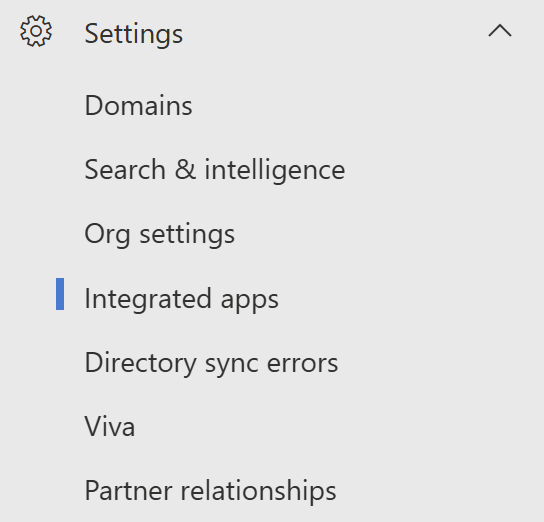The image size is (544, 522).
Task: Open Partner relationships
Action: coord(211,491)
